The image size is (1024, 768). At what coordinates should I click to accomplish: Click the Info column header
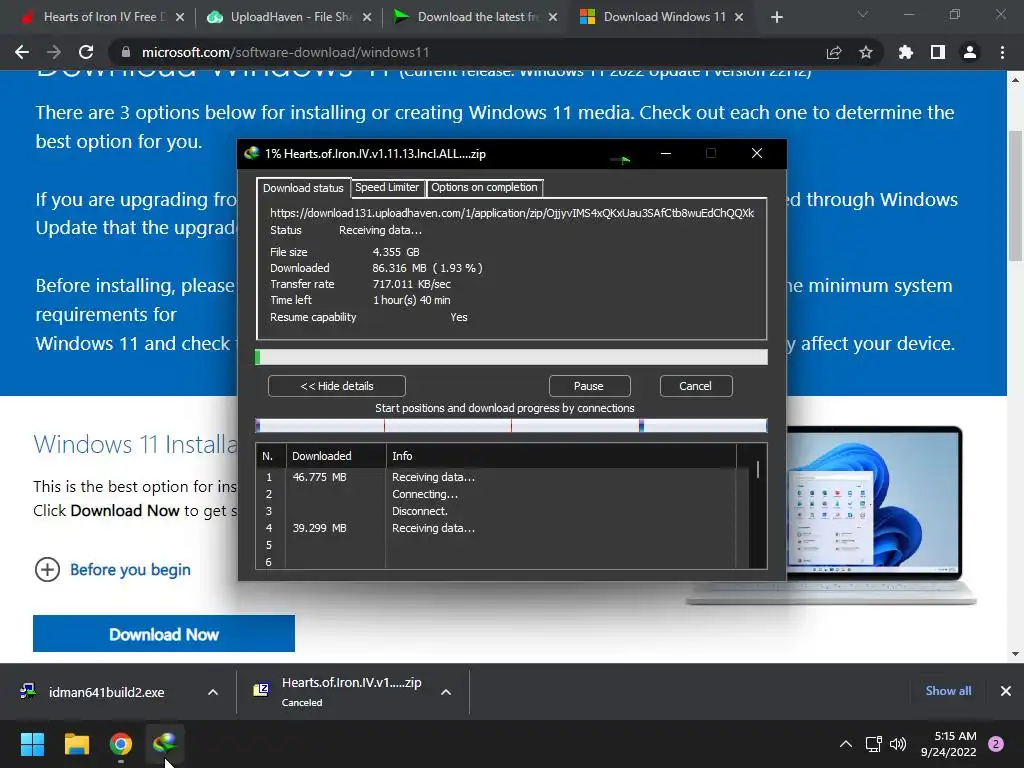point(561,456)
